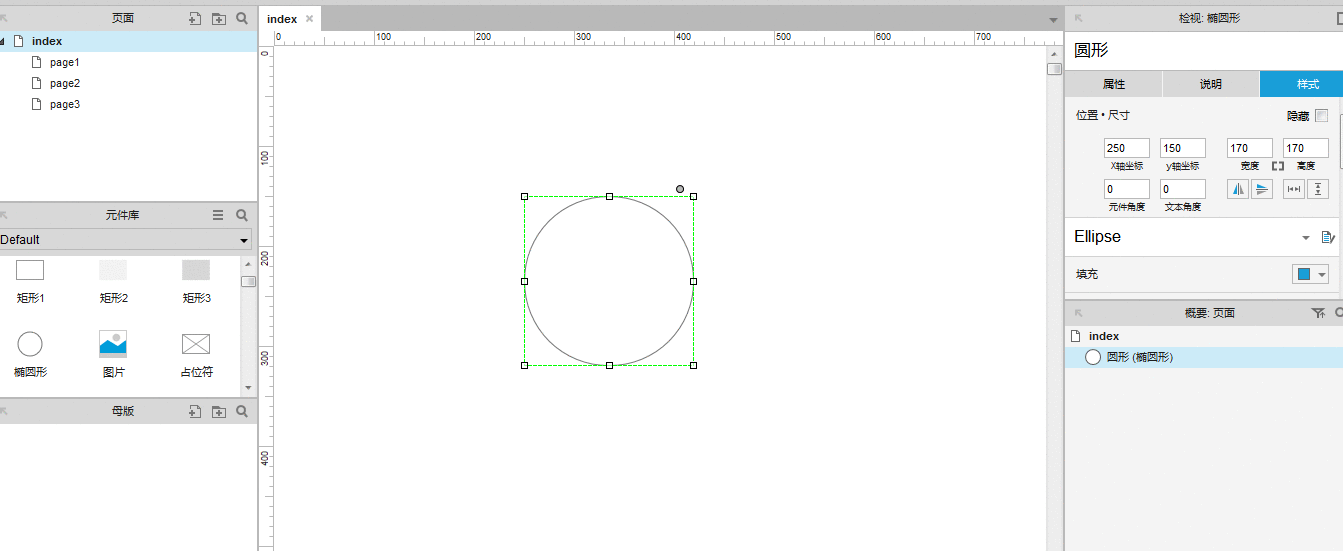Add a new folder in the 页面 panel
Viewport: 1343px width, 551px height.
tap(219, 18)
